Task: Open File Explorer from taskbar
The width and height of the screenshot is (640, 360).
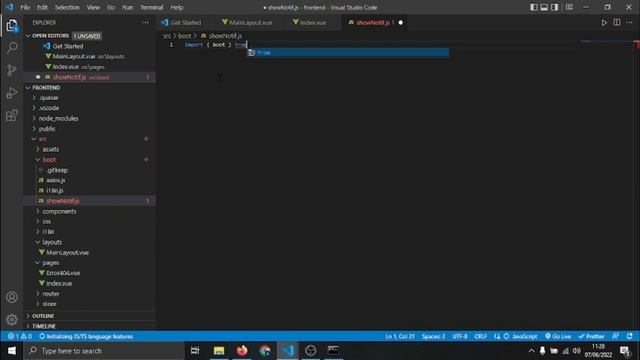Action: point(219,351)
